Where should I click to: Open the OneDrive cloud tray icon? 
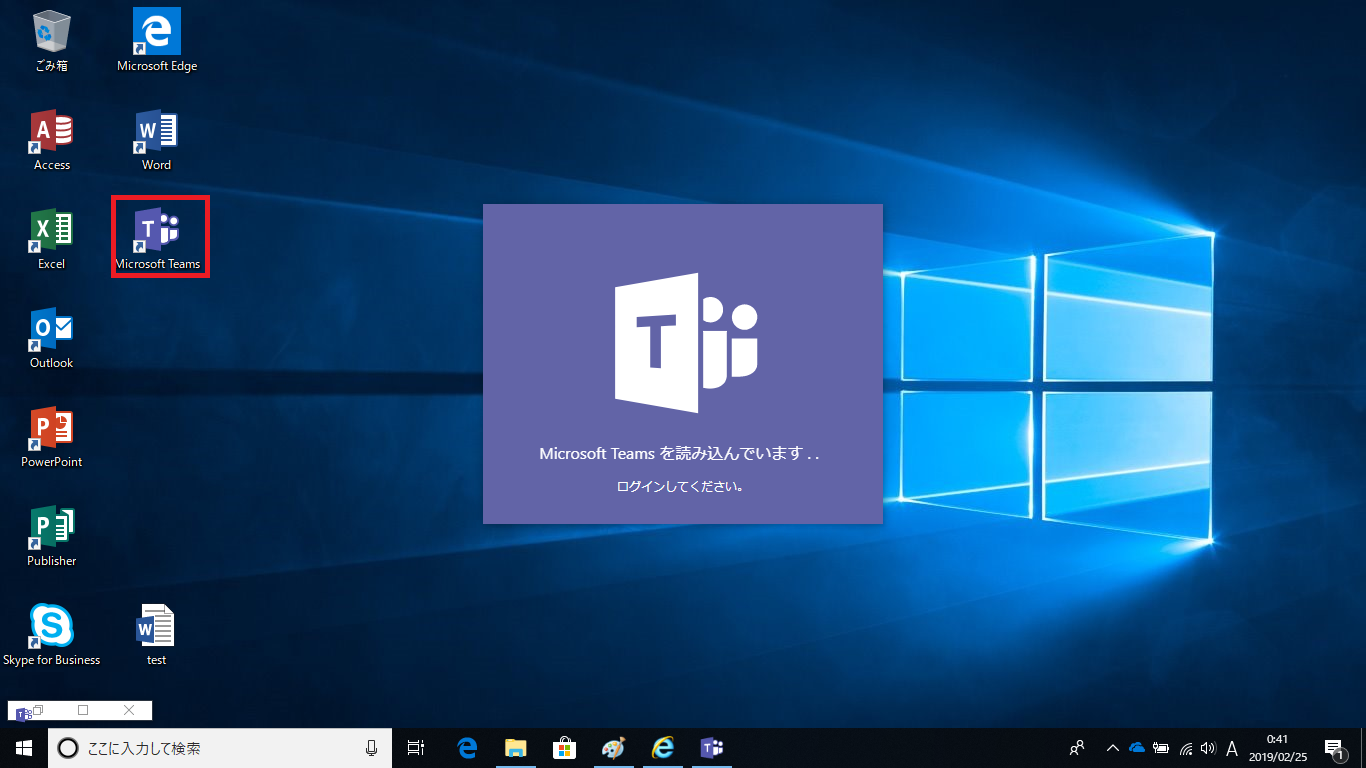point(1137,747)
